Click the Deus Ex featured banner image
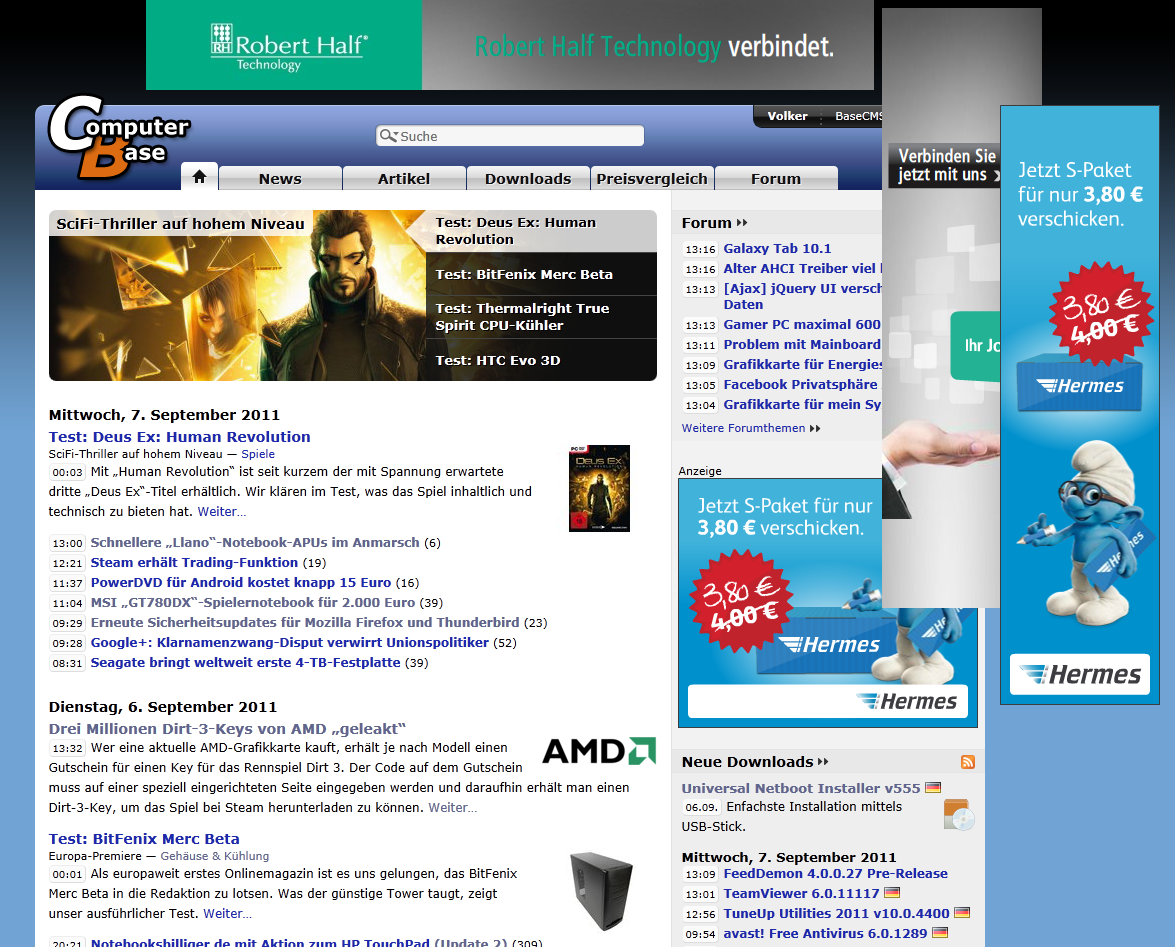Image resolution: width=1175 pixels, height=947 pixels. pos(237,295)
